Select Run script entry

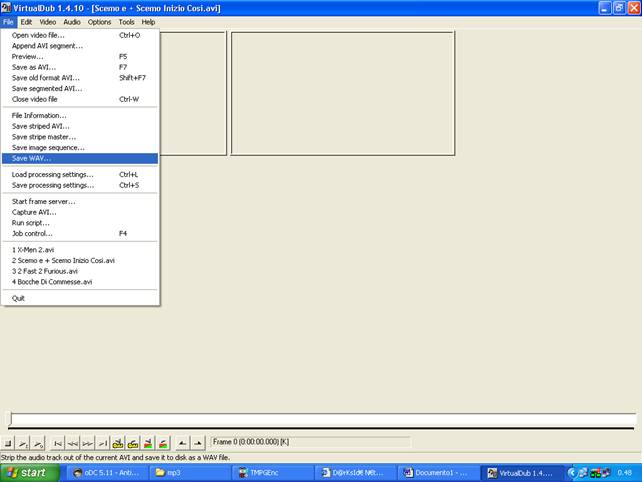coord(80,223)
